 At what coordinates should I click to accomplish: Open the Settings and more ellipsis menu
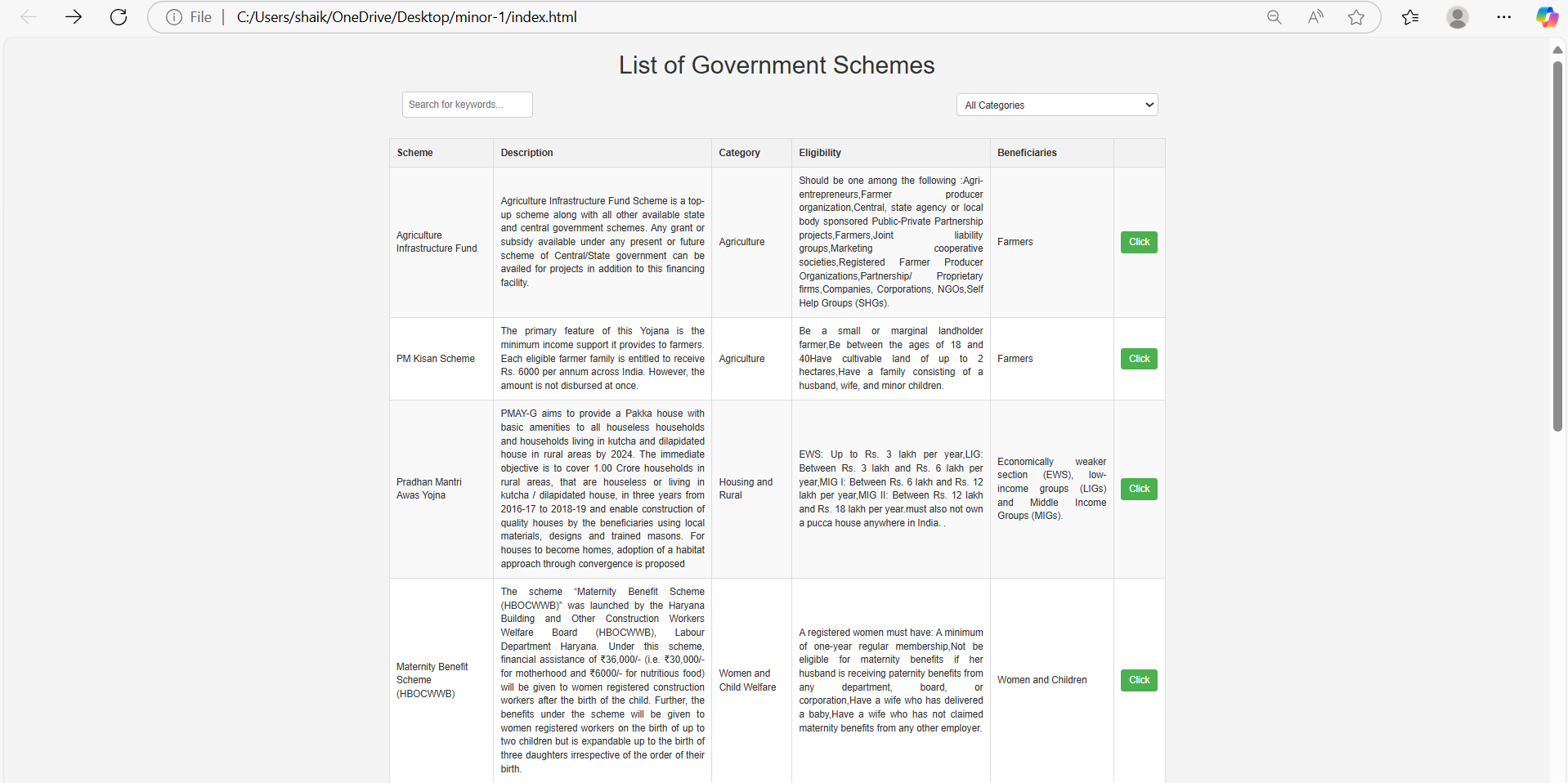[x=1504, y=17]
